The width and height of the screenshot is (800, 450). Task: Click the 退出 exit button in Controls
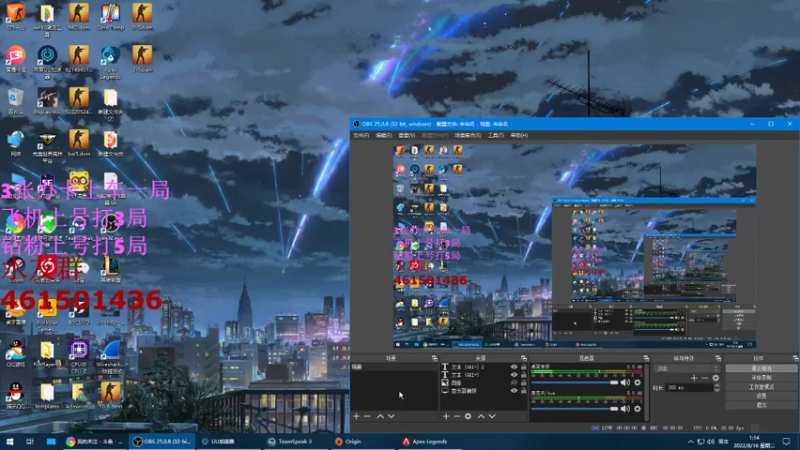coord(761,405)
